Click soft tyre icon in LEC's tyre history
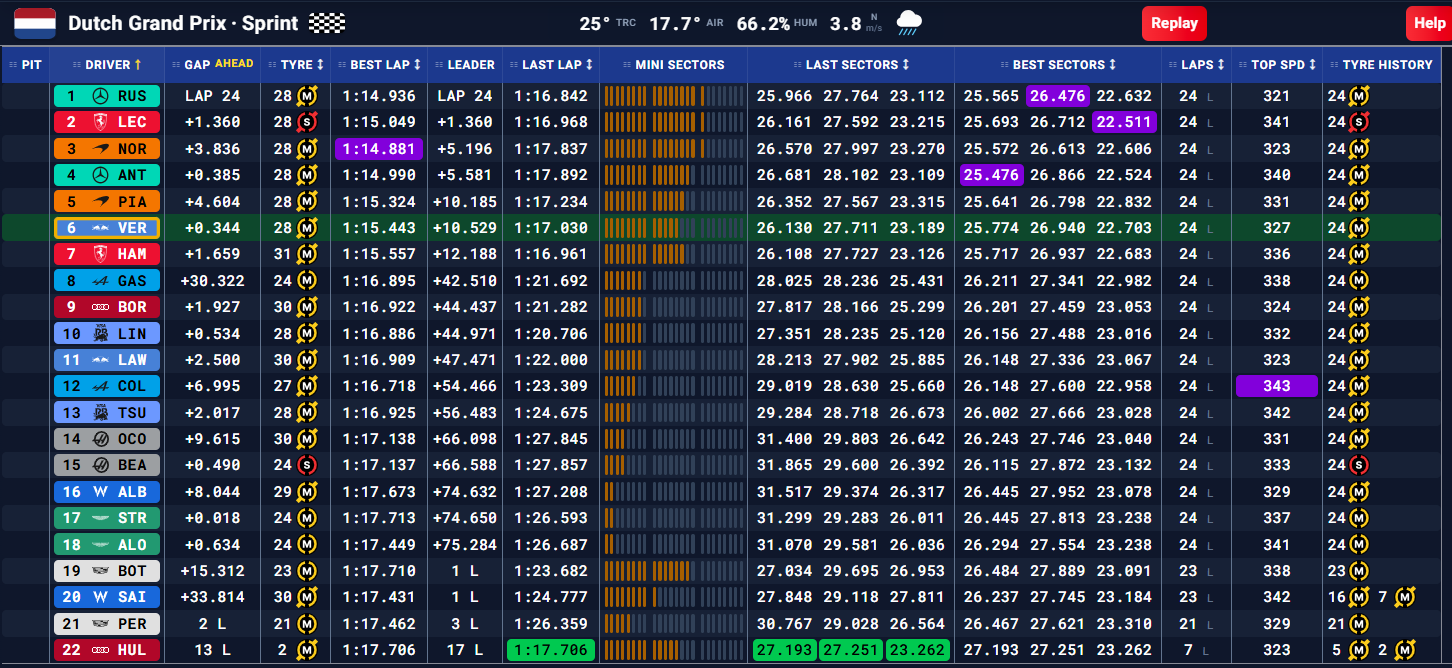 (x=1358, y=122)
